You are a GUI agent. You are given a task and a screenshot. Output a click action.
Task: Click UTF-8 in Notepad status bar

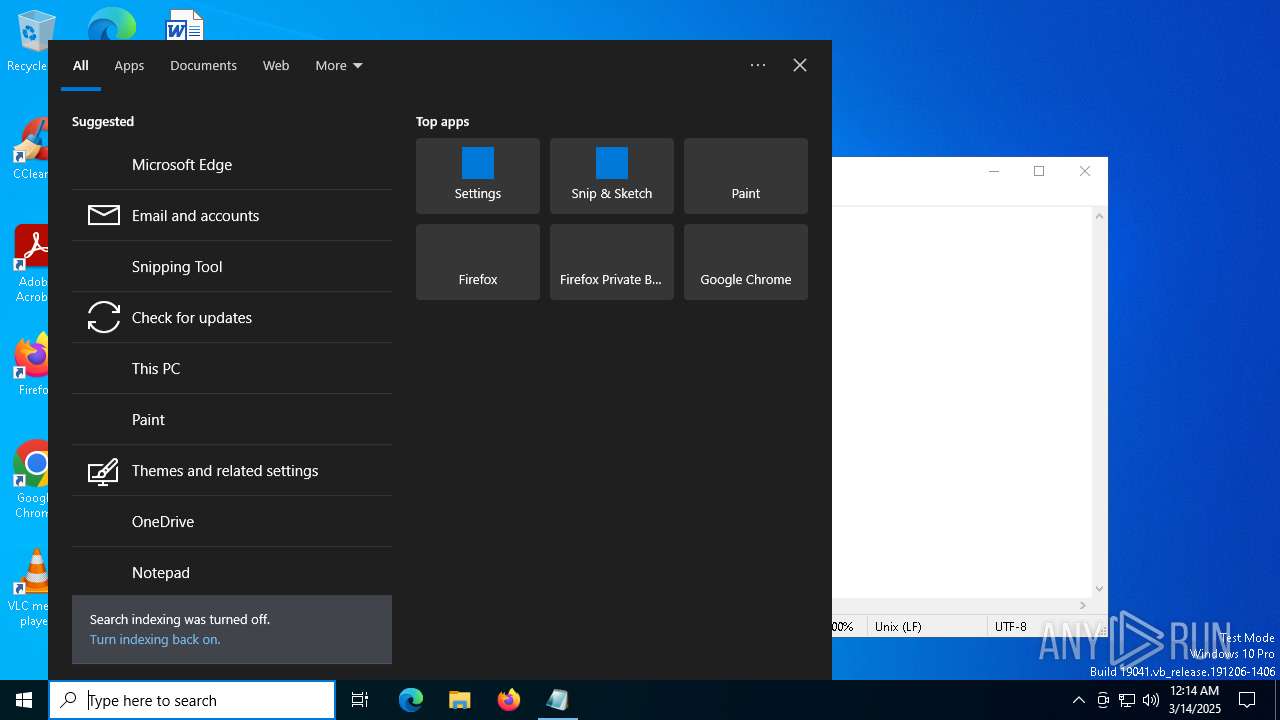[x=1010, y=627]
